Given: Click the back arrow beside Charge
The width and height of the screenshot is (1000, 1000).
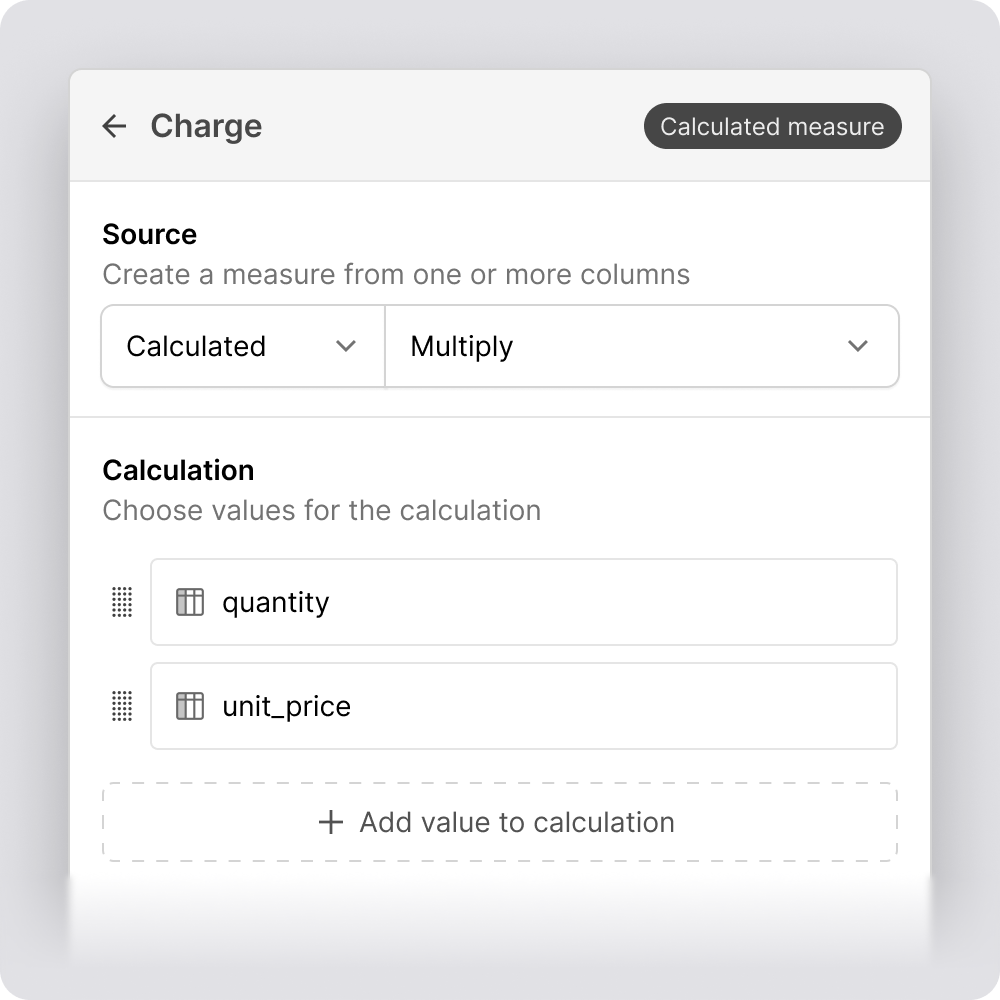Looking at the screenshot, I should [115, 126].
